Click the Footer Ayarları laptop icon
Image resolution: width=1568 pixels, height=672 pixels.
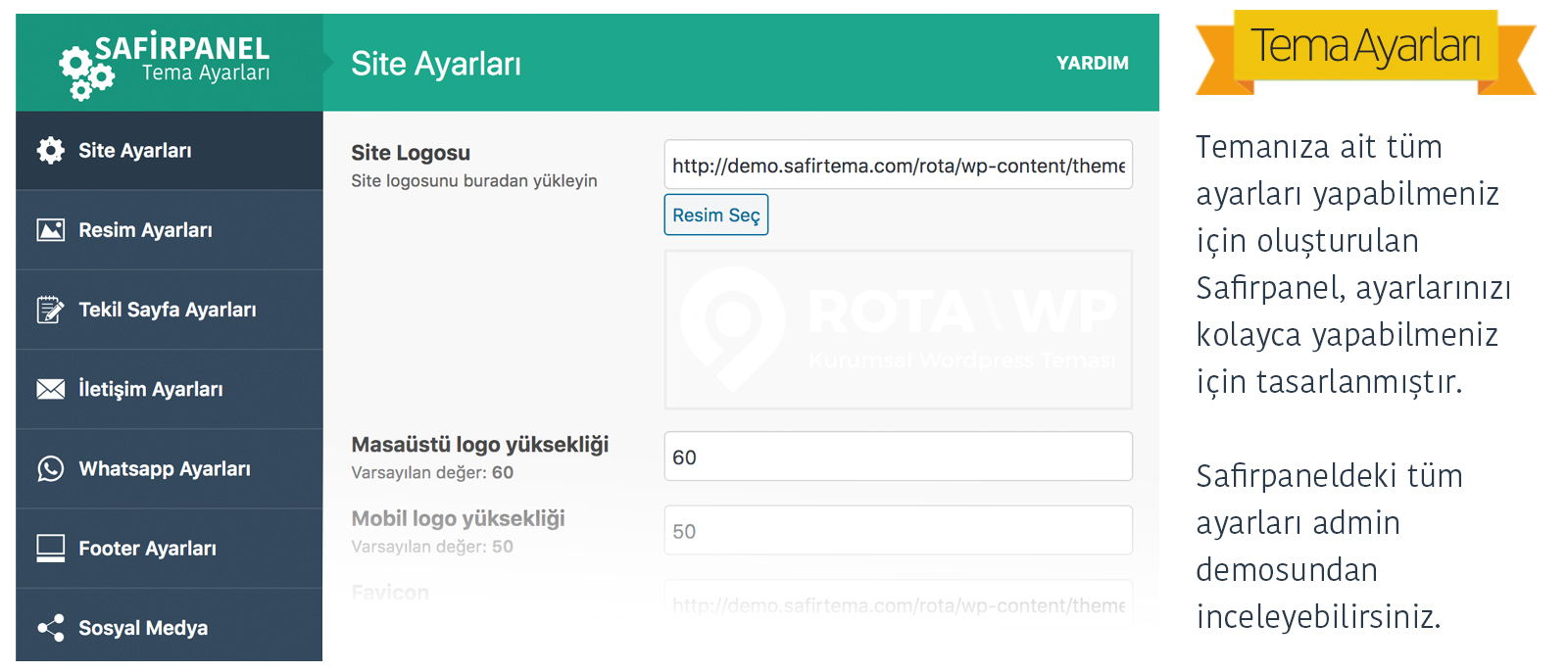[x=51, y=549]
